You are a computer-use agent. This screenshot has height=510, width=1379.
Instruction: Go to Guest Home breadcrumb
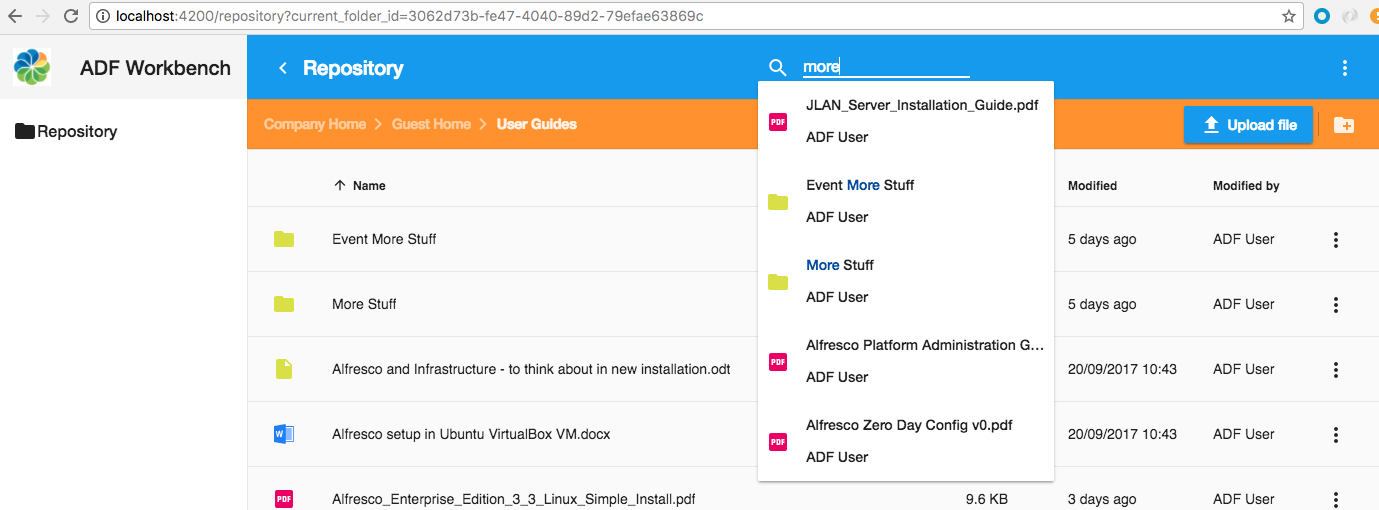[431, 124]
